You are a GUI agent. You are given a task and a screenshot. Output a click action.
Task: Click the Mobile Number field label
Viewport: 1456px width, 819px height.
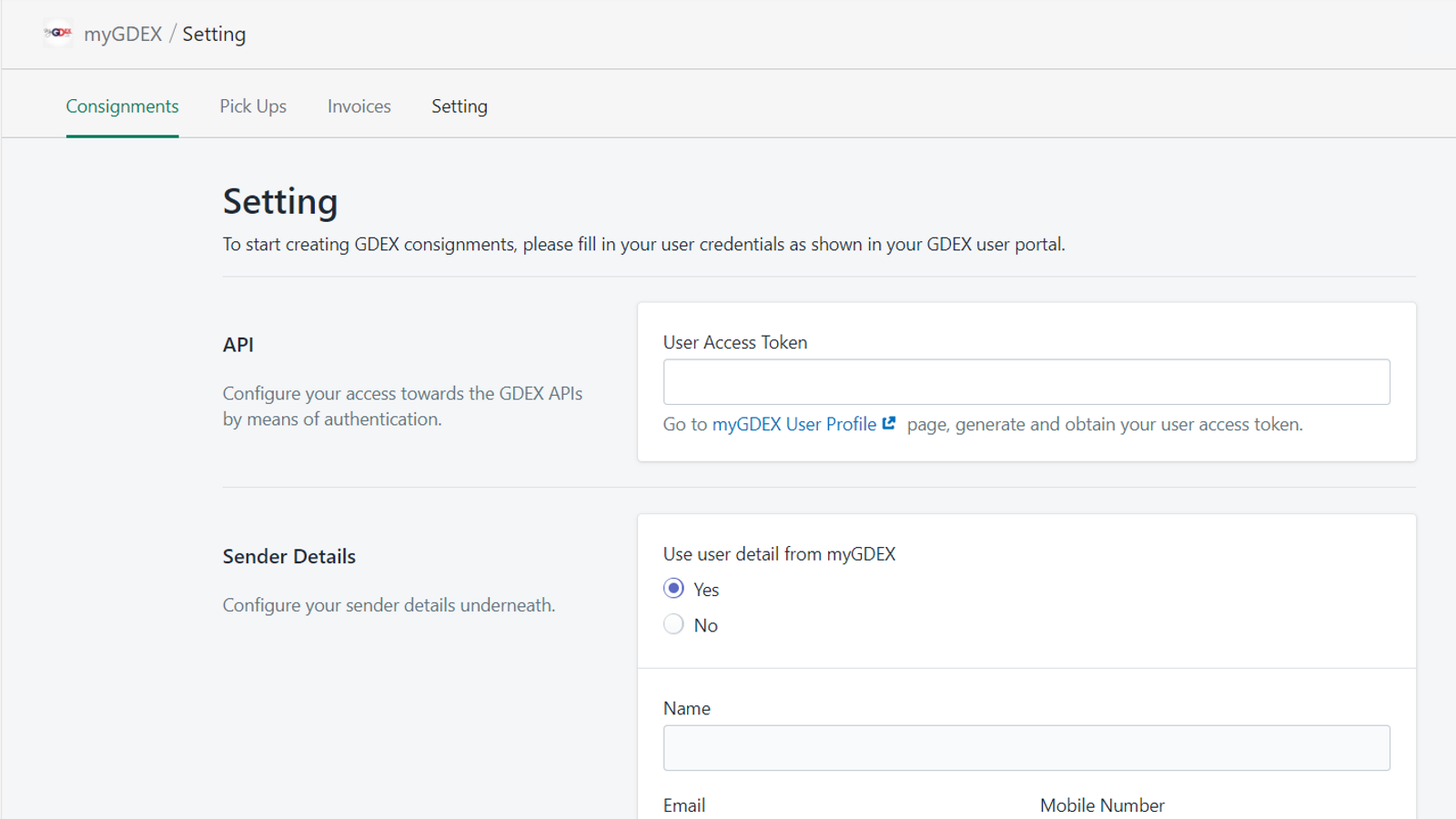pyautogui.click(x=1102, y=805)
